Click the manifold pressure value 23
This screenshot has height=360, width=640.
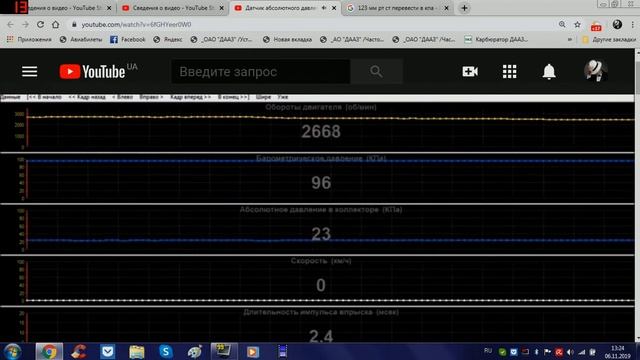[321, 234]
